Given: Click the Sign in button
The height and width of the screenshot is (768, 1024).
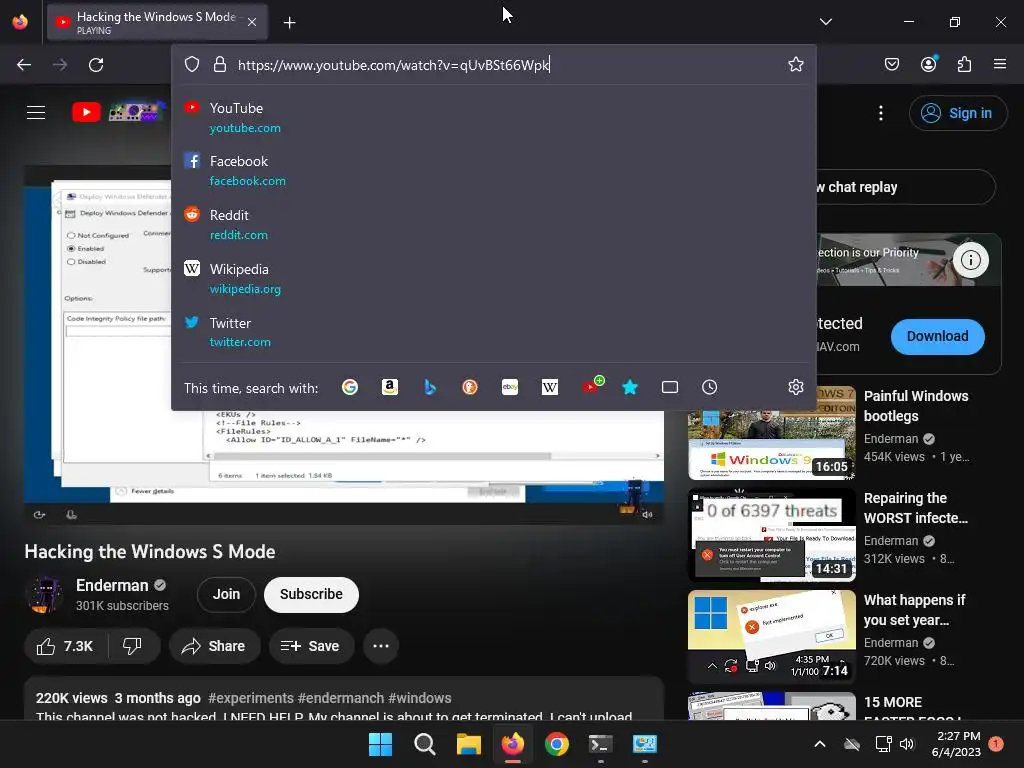Looking at the screenshot, I should [x=957, y=113].
